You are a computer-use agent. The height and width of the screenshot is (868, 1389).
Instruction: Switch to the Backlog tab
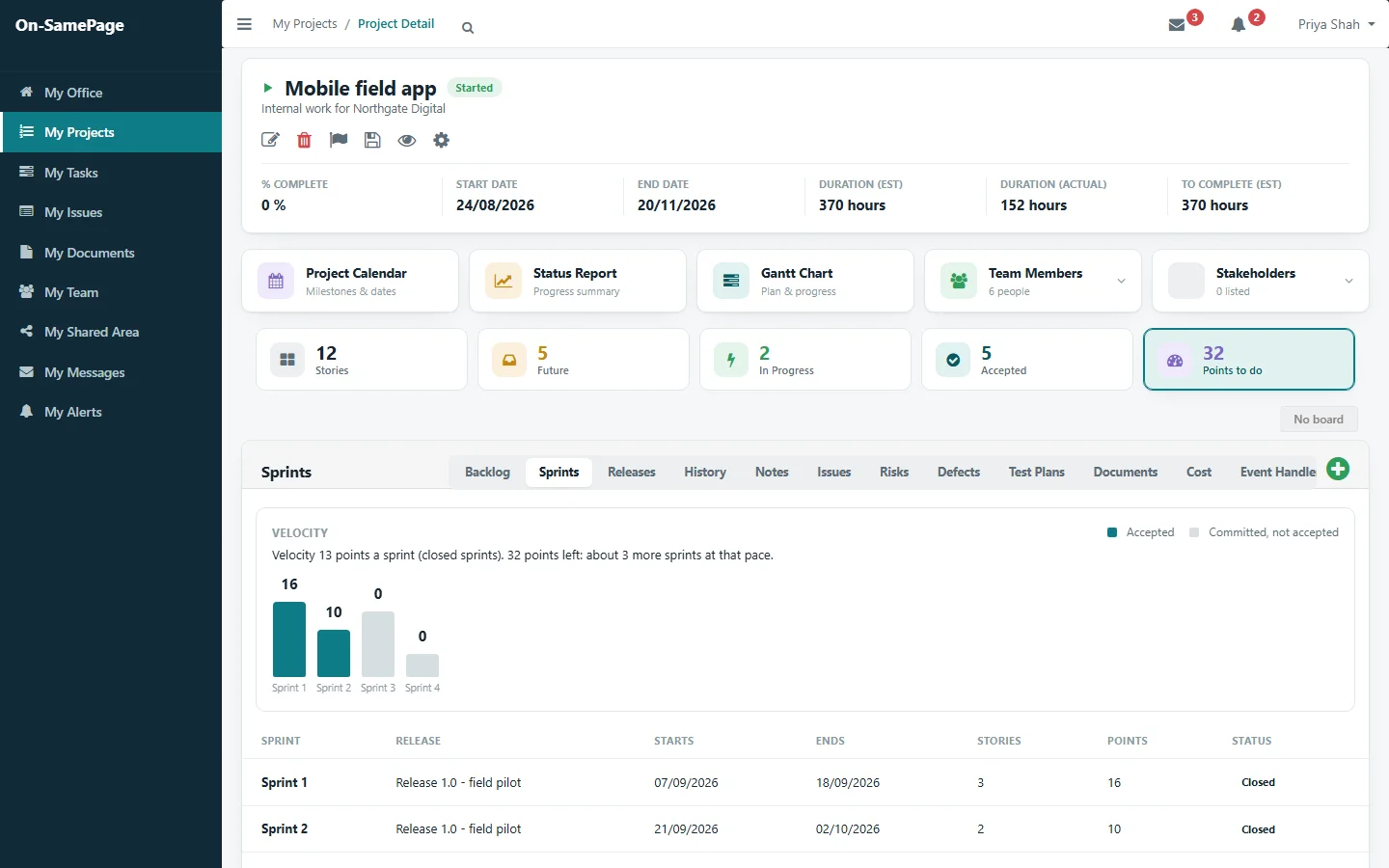pos(487,472)
